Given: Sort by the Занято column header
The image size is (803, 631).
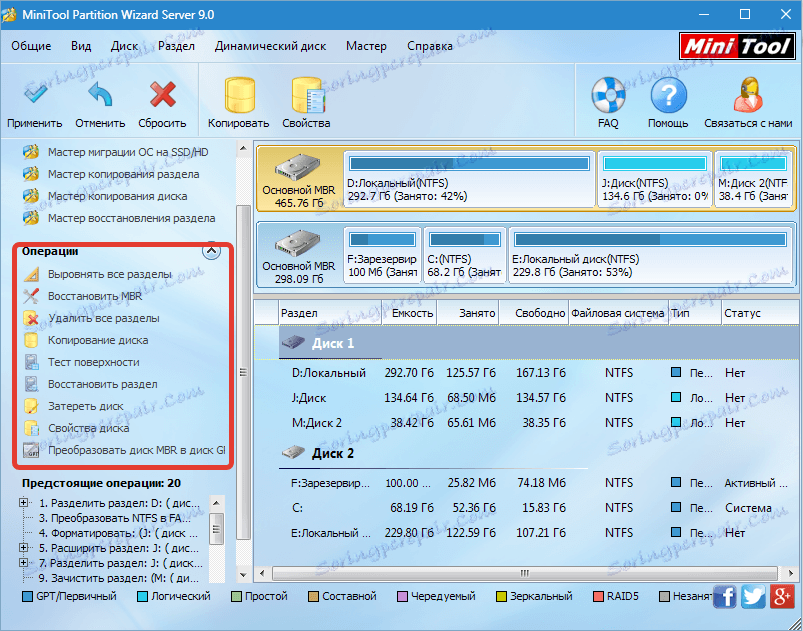Looking at the screenshot, I should click(468, 313).
